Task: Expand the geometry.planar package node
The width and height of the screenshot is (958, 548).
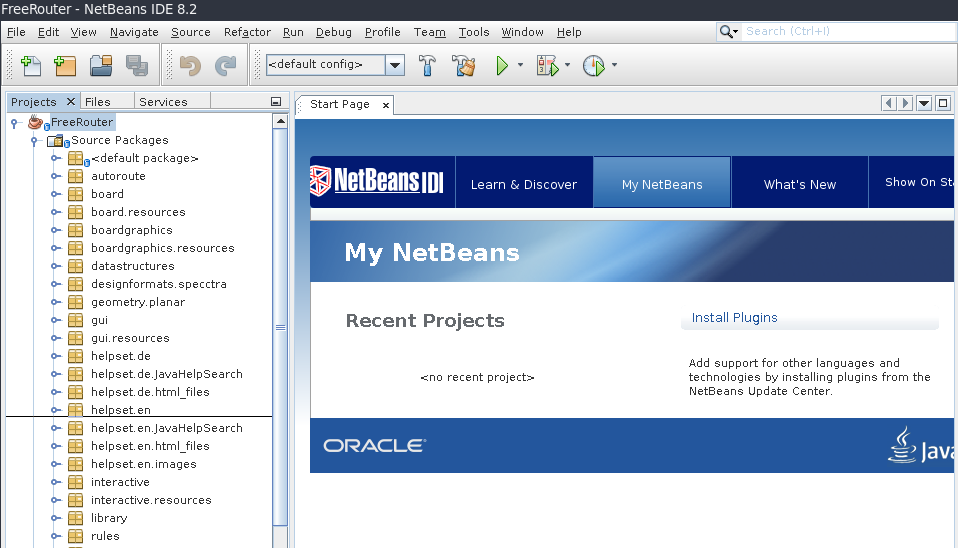Action: point(56,302)
